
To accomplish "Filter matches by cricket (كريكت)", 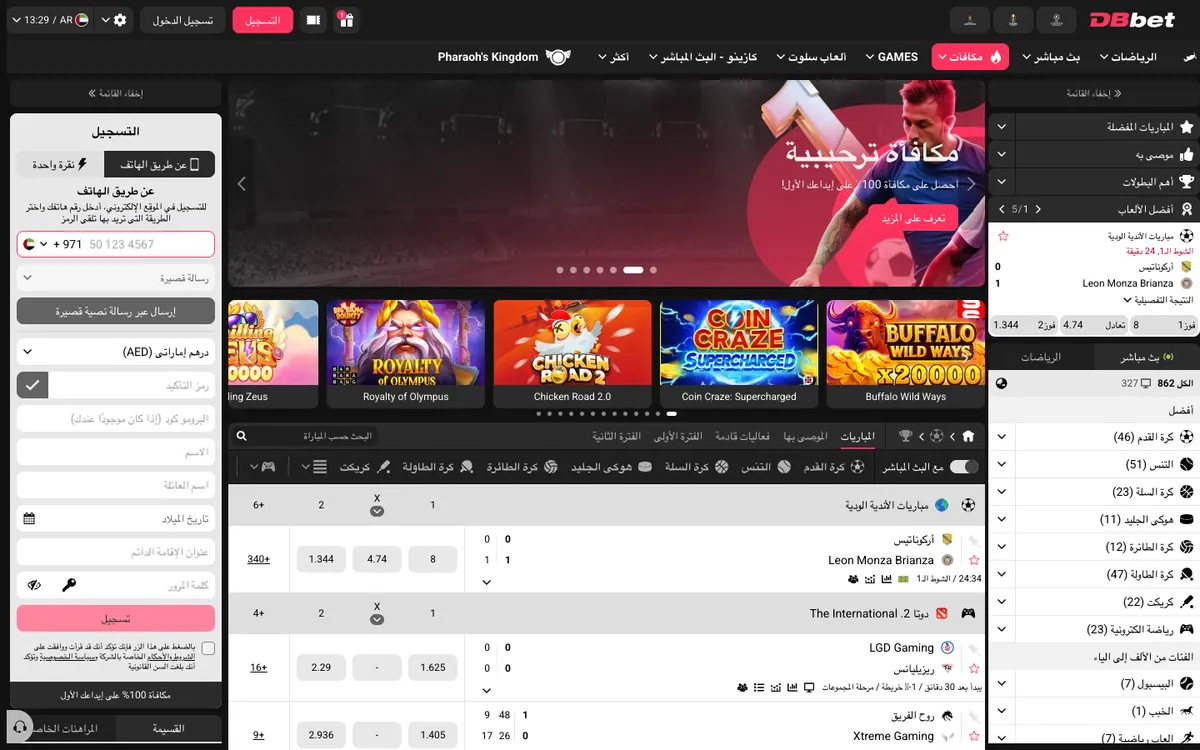I will pos(364,467).
